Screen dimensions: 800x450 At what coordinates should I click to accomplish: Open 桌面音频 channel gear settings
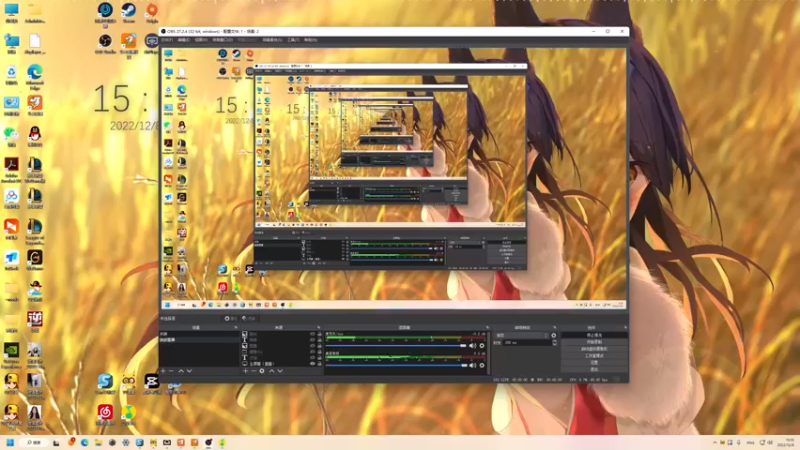point(482,365)
